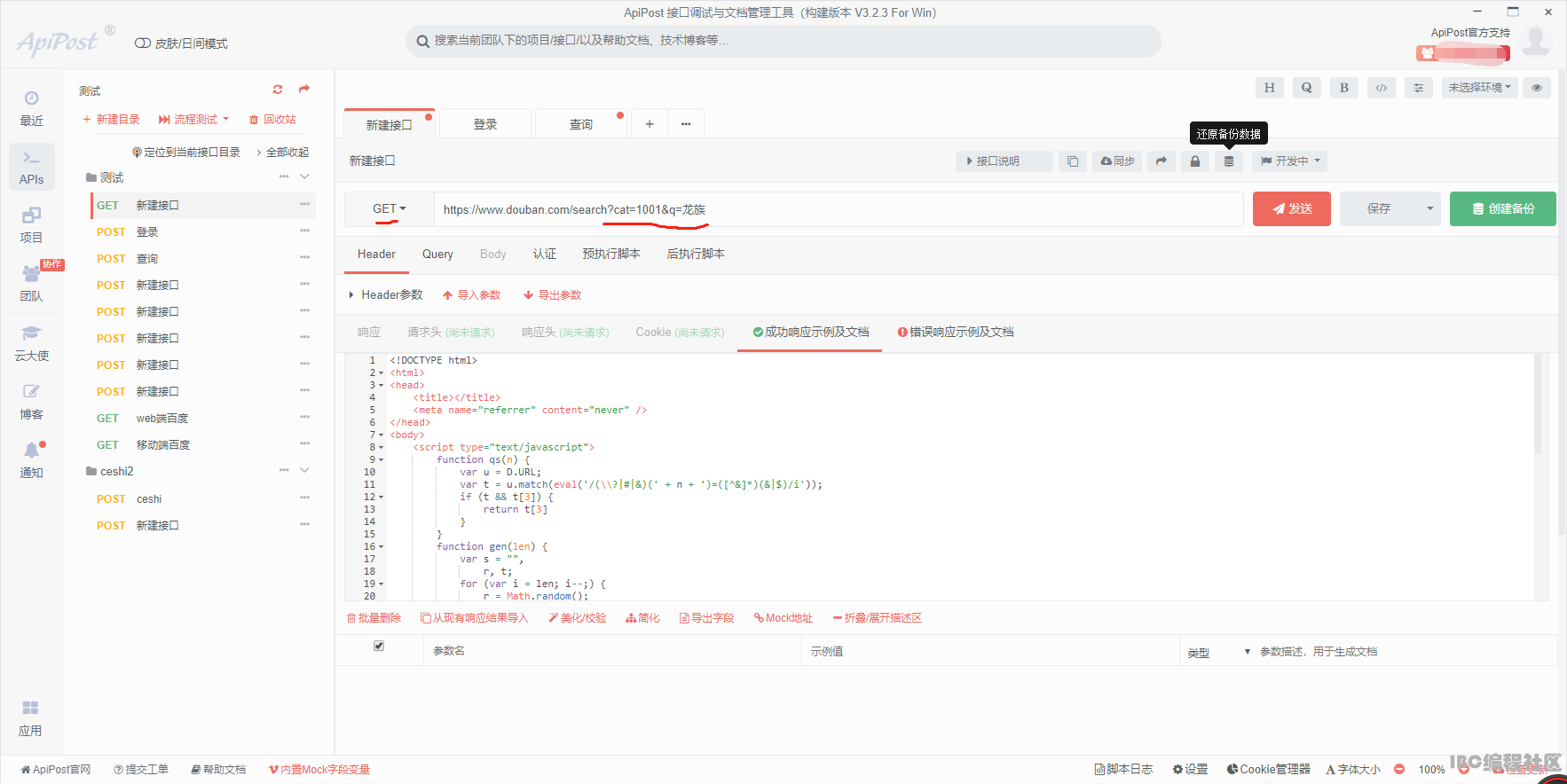Image resolution: width=1567 pixels, height=784 pixels.
Task: Switch to the Body tab
Action: pyautogui.click(x=492, y=254)
